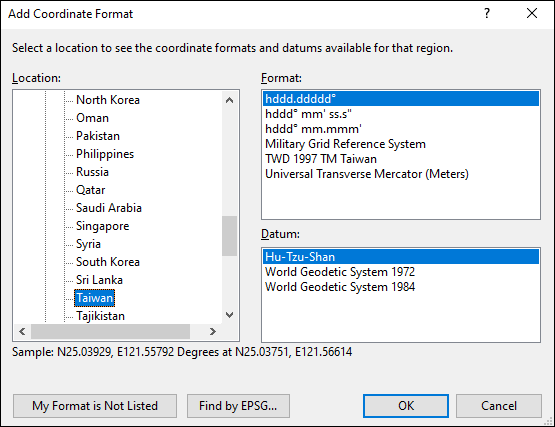The image size is (555, 427).
Task: Click the horizontal scrollbar thumb in Location
Action: click(110, 332)
